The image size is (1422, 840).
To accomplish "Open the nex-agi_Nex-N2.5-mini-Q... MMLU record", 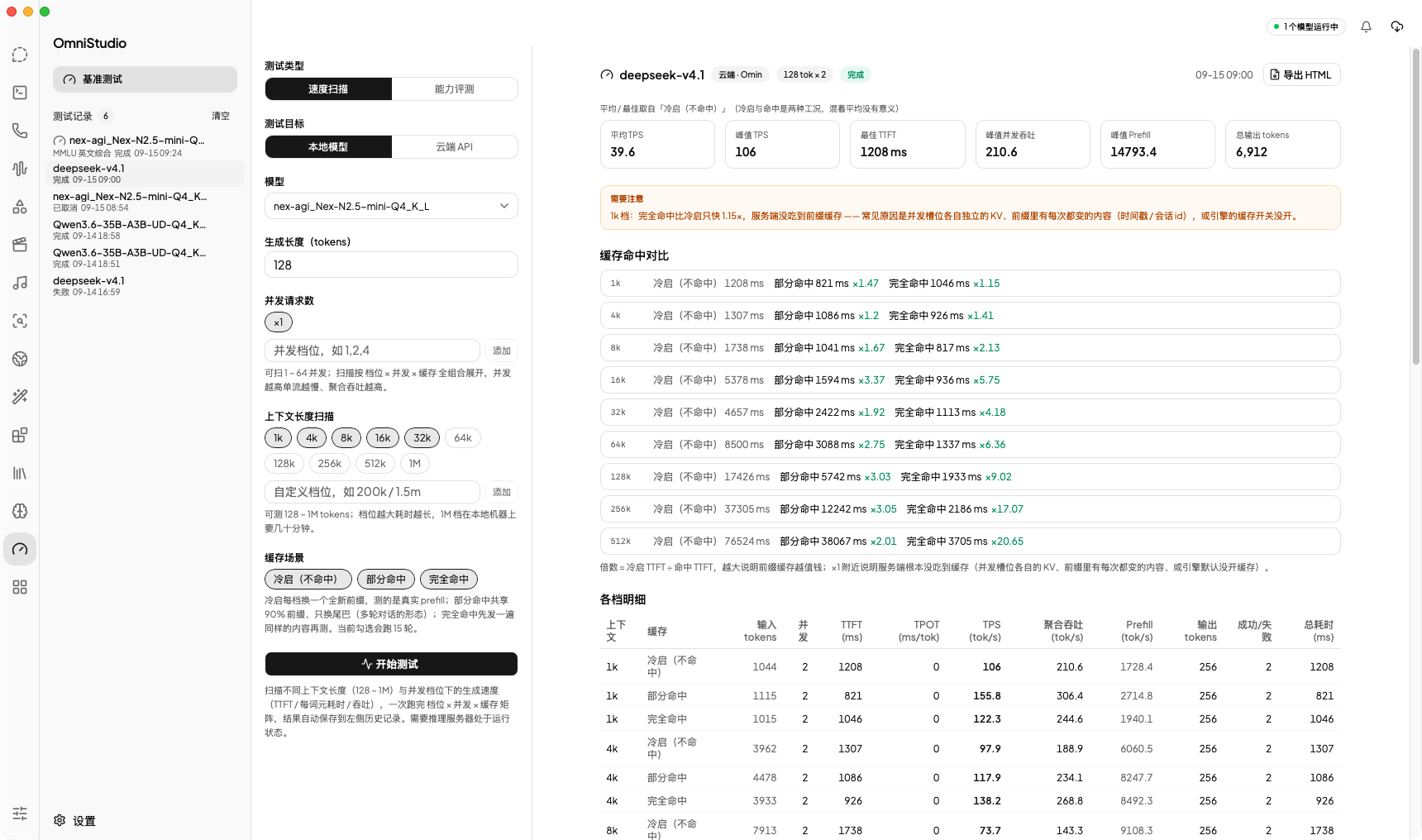I will (x=145, y=146).
